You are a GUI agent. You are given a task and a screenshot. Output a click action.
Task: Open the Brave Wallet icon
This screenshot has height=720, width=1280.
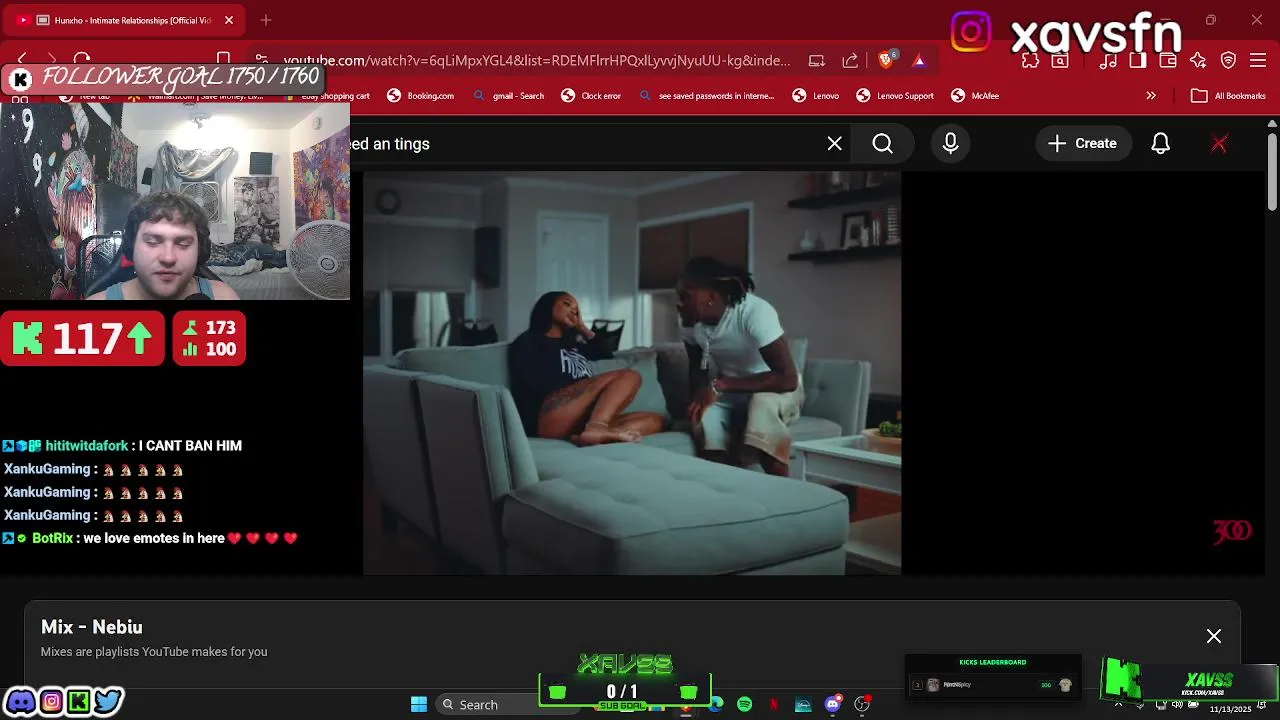(x=1168, y=60)
